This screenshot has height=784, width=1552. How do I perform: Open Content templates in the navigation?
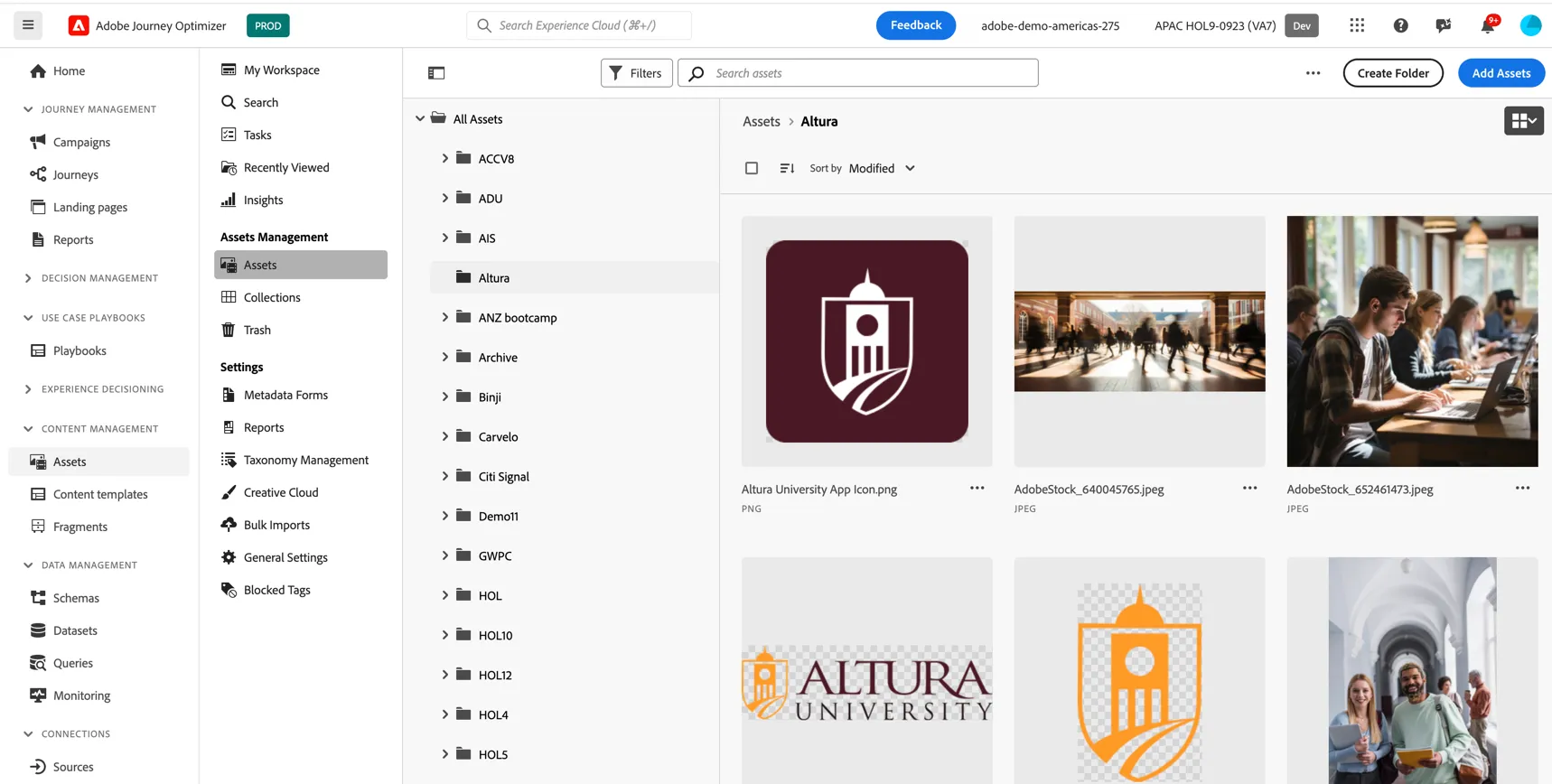99,494
